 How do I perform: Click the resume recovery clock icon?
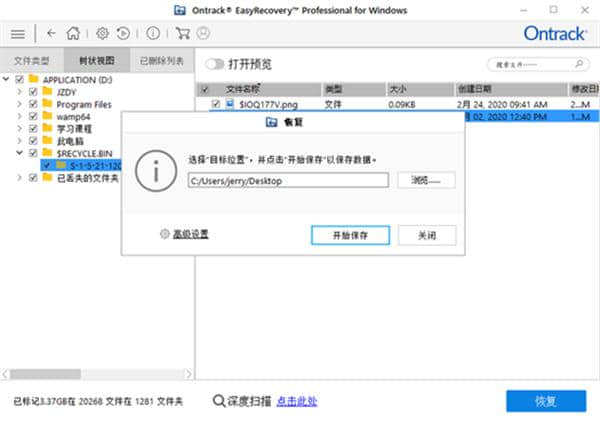[123, 33]
